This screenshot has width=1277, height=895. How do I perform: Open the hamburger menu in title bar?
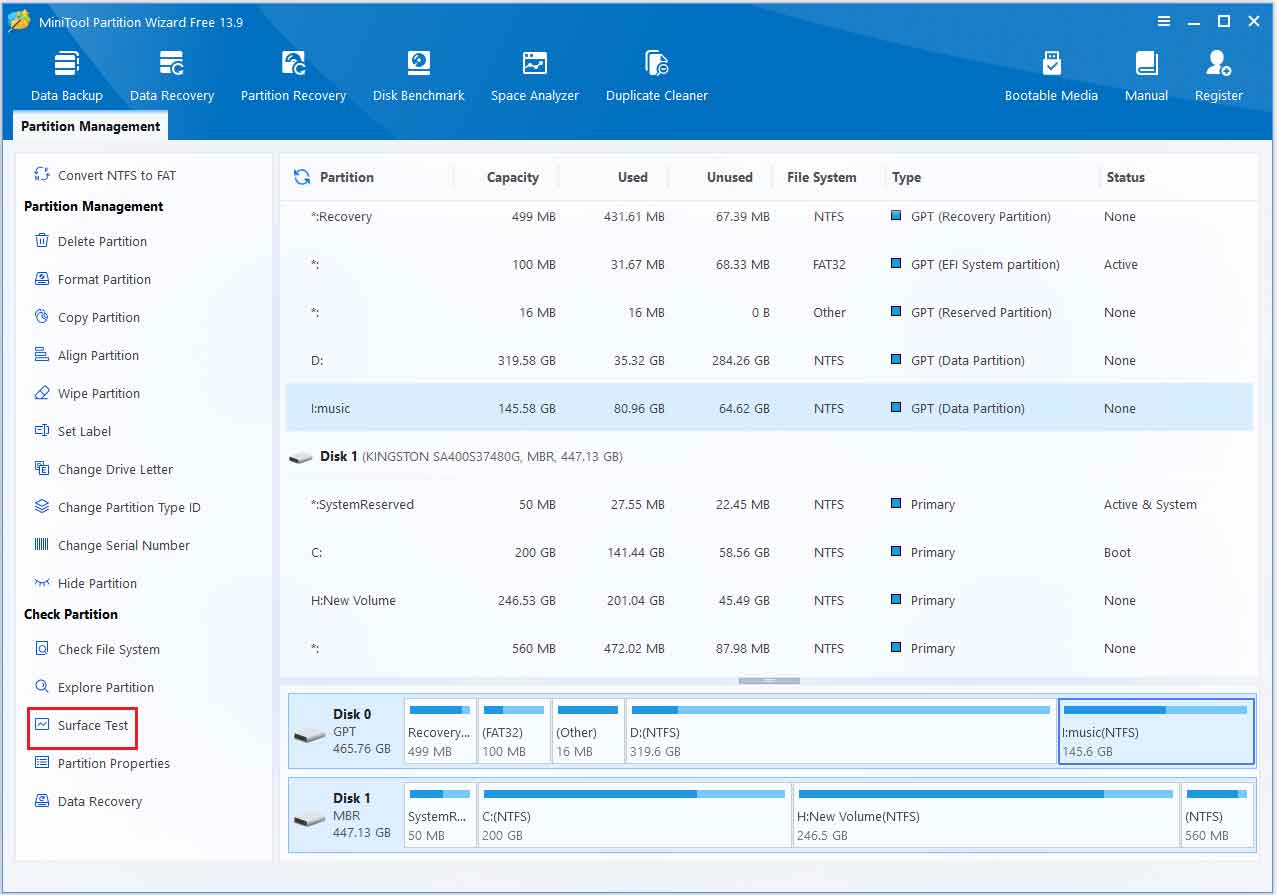1164,21
